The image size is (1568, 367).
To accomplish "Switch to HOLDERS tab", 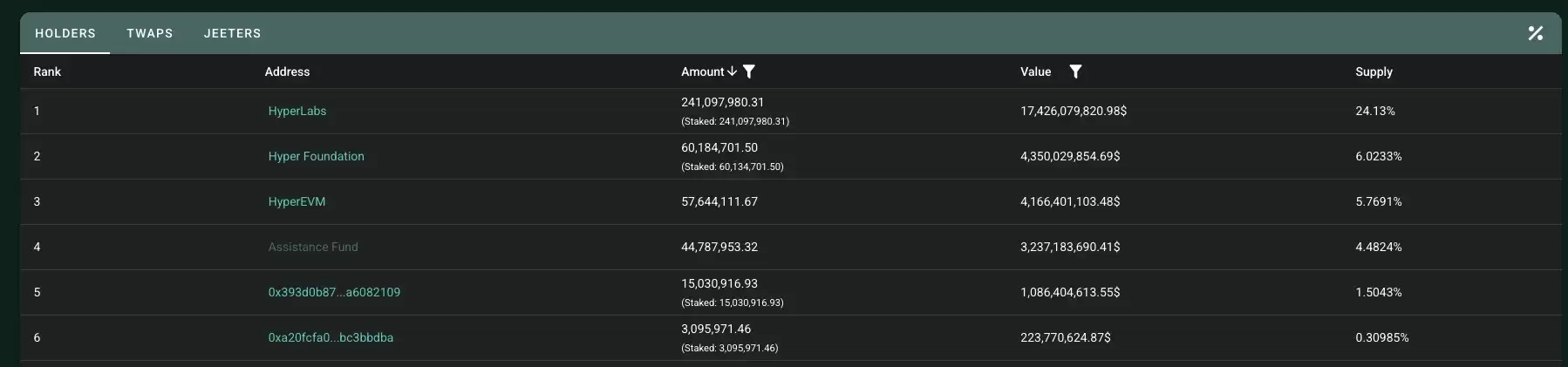I will pyautogui.click(x=65, y=33).
